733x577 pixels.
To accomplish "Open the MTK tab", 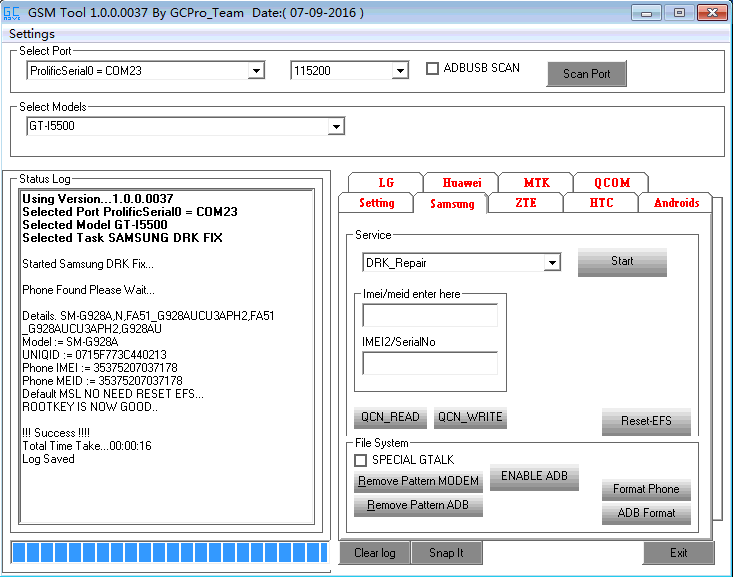I will coord(536,182).
